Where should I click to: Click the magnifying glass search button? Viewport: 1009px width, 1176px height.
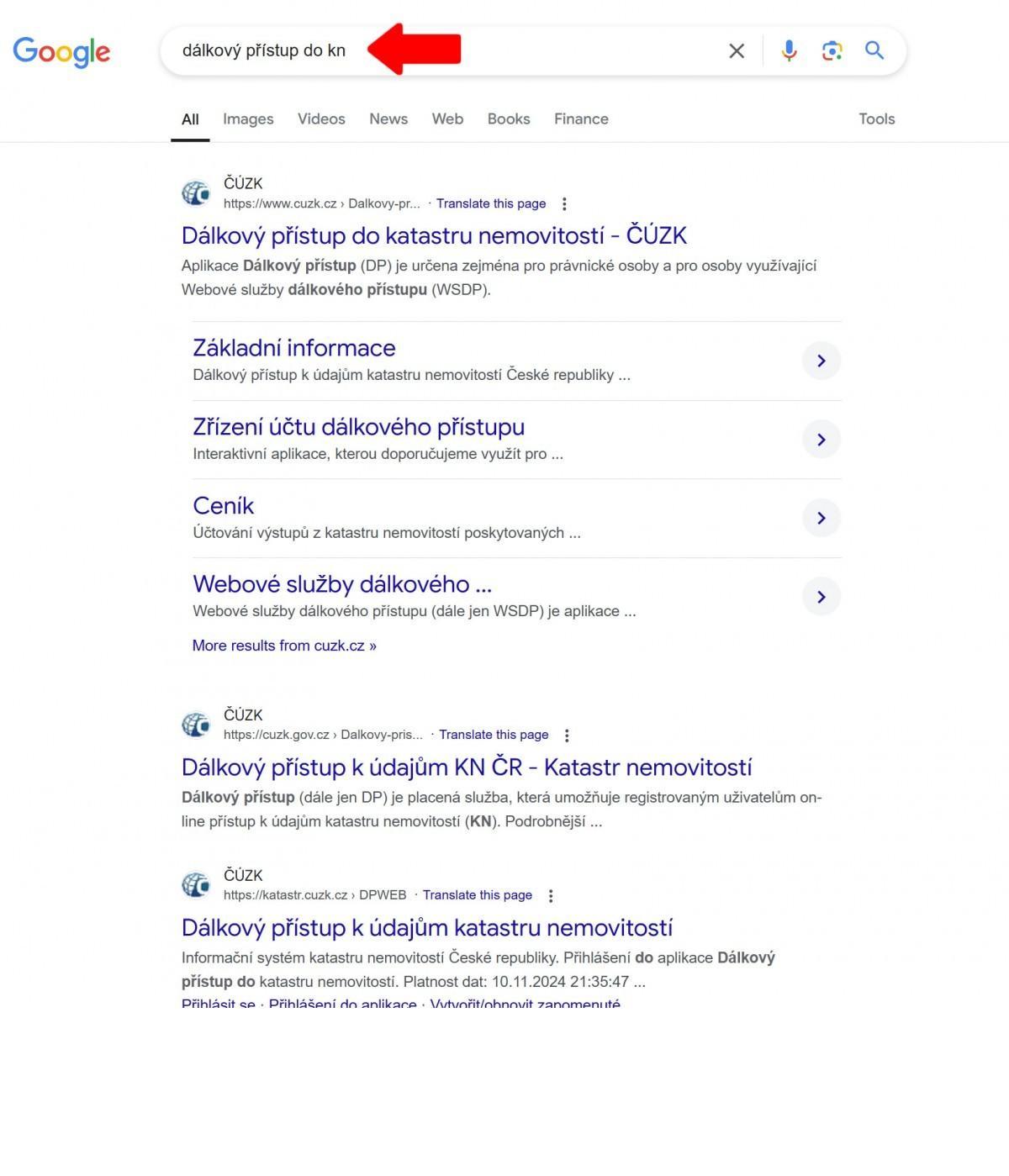coord(874,50)
